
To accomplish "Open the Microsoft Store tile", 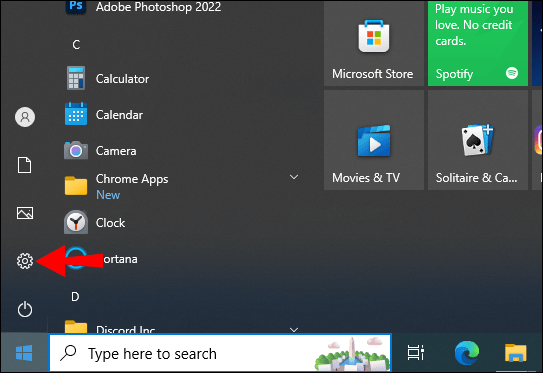I will pos(374,43).
